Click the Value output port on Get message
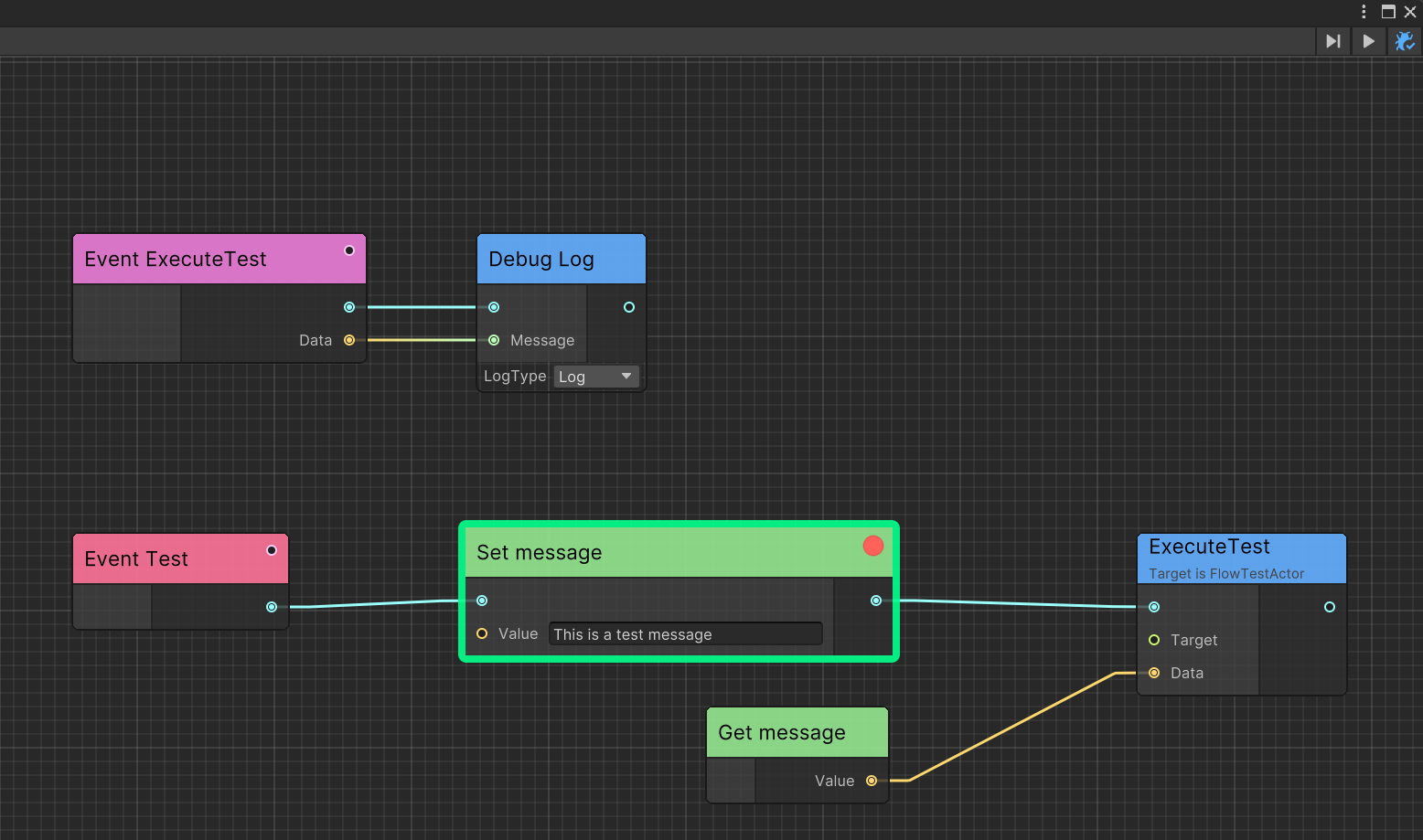Screen dimensions: 1423x840 [x=872, y=781]
